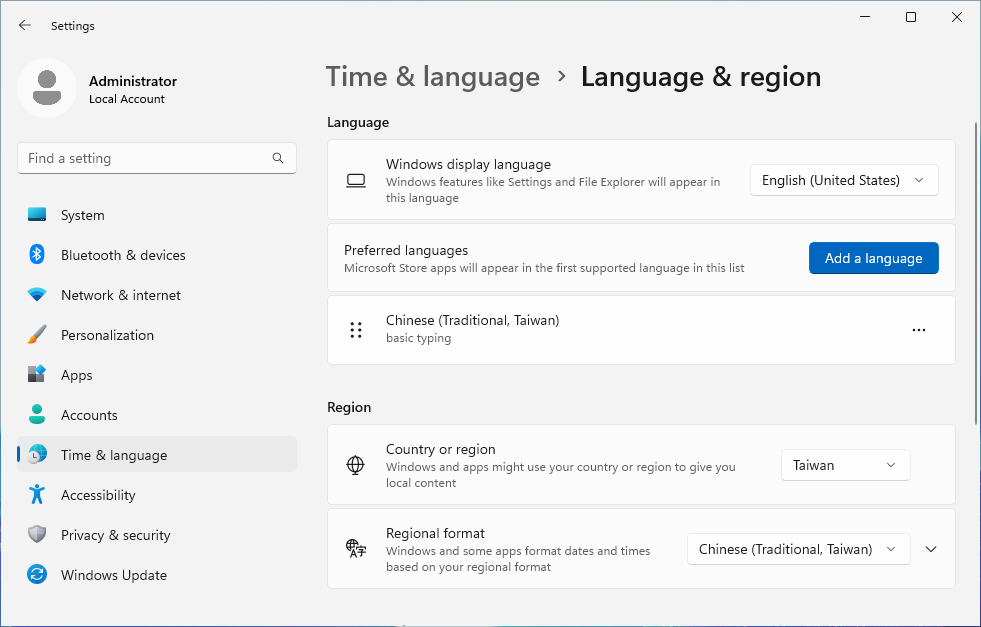Screen dimensions: 981x627
Task: Click the System monitor icon
Action: (37, 215)
